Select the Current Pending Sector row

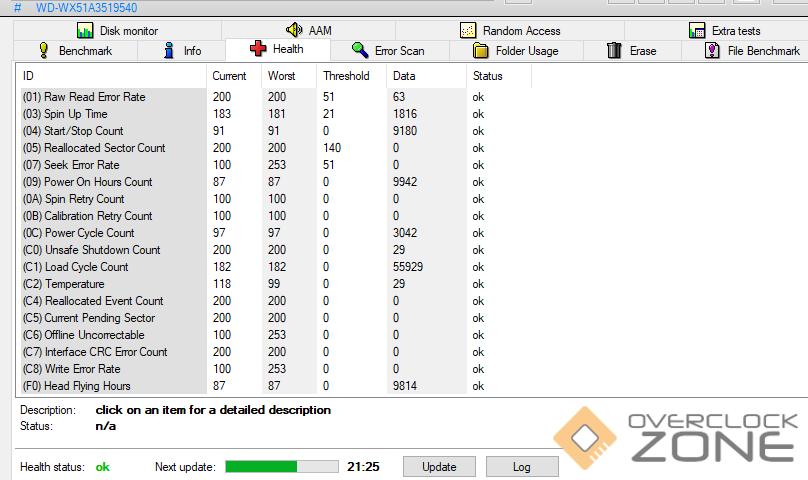(x=276, y=318)
